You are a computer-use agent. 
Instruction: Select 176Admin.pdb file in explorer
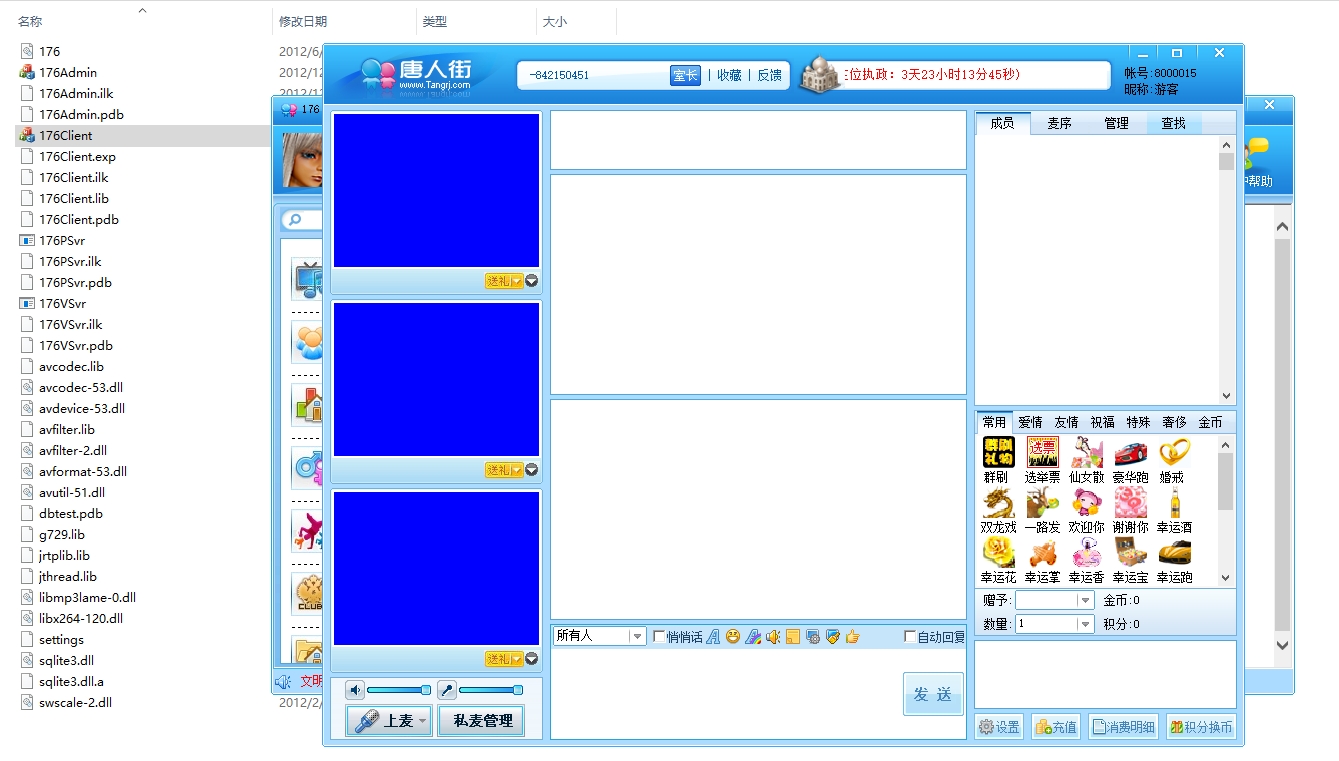81,114
